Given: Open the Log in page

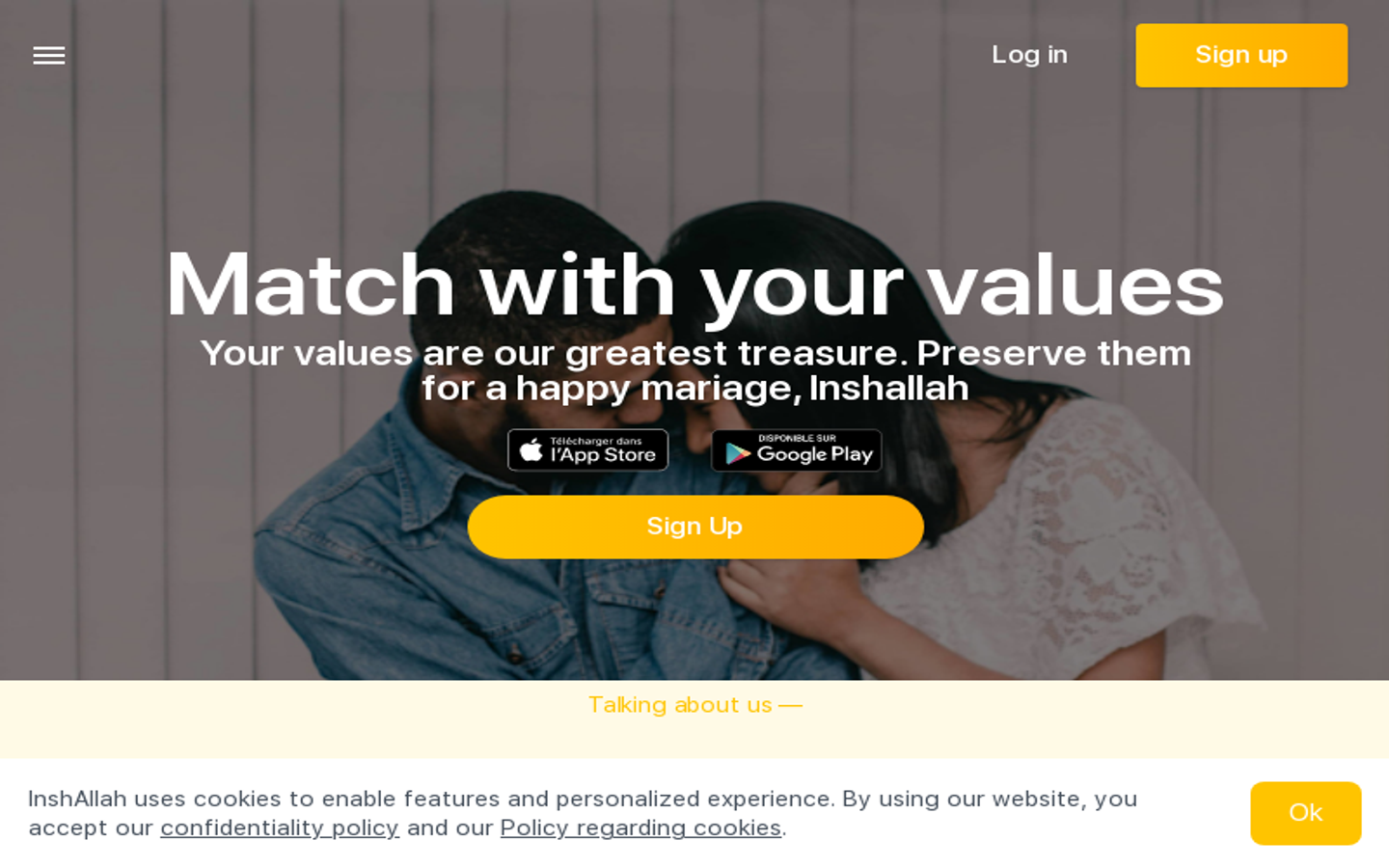Looking at the screenshot, I should [1029, 55].
